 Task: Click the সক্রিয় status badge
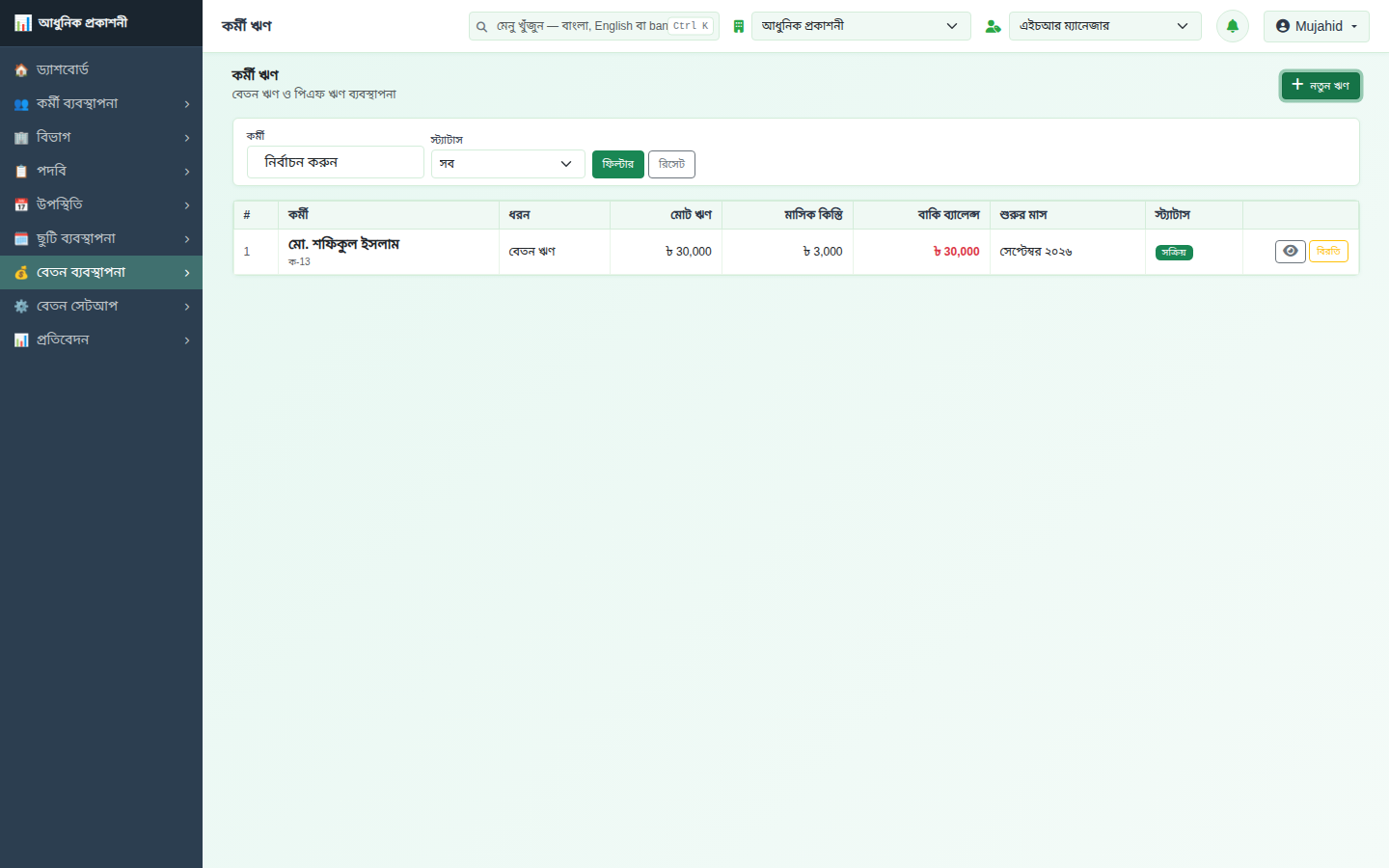1174,253
